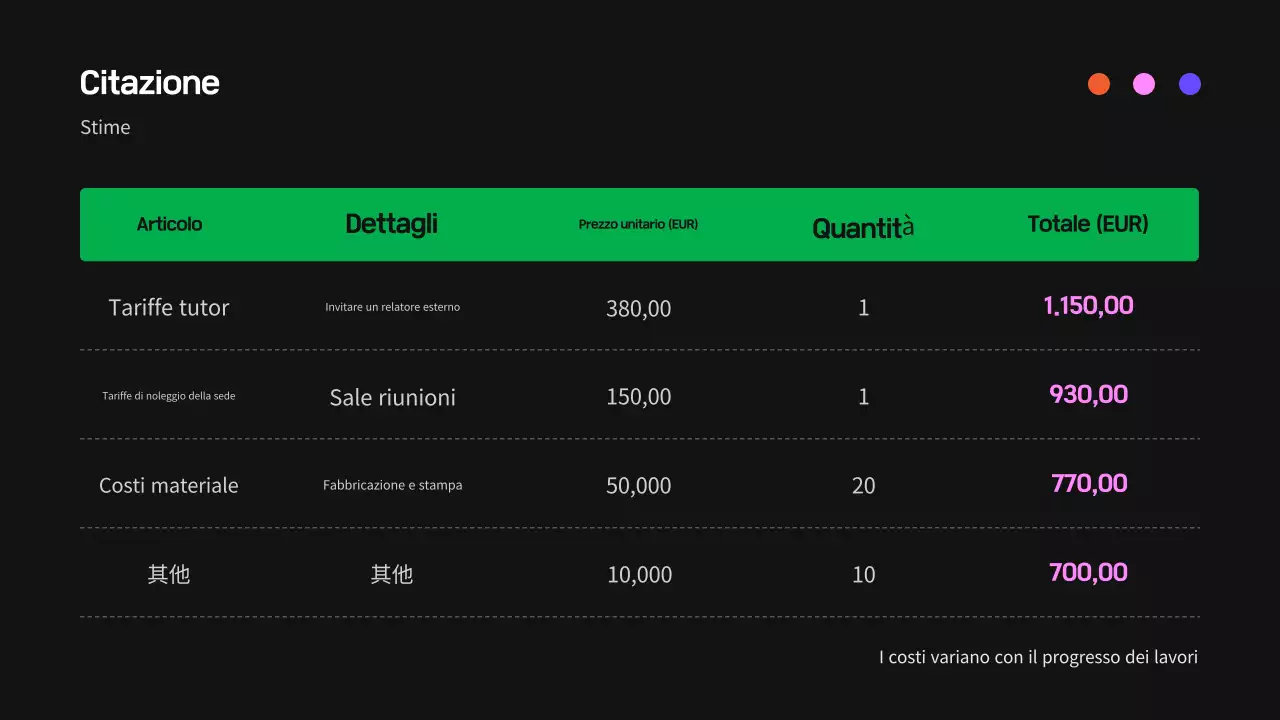
Task: Click the 770,00 total value
Action: [x=1088, y=484]
